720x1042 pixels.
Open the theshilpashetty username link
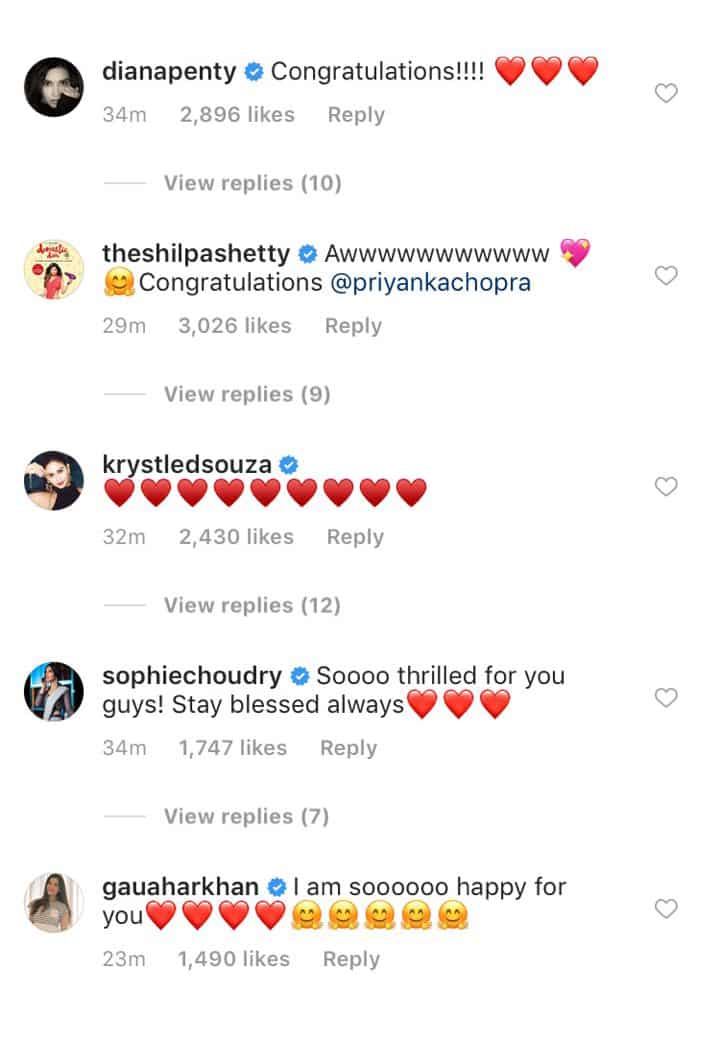click(x=196, y=253)
